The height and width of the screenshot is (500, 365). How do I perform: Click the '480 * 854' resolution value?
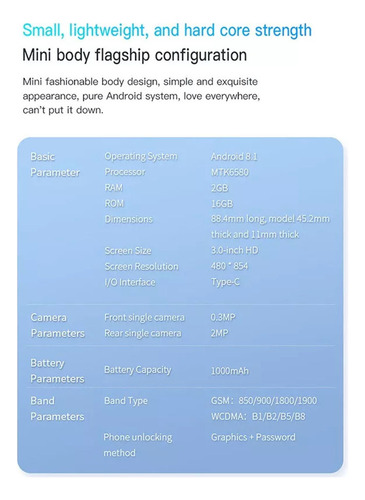[229, 266]
